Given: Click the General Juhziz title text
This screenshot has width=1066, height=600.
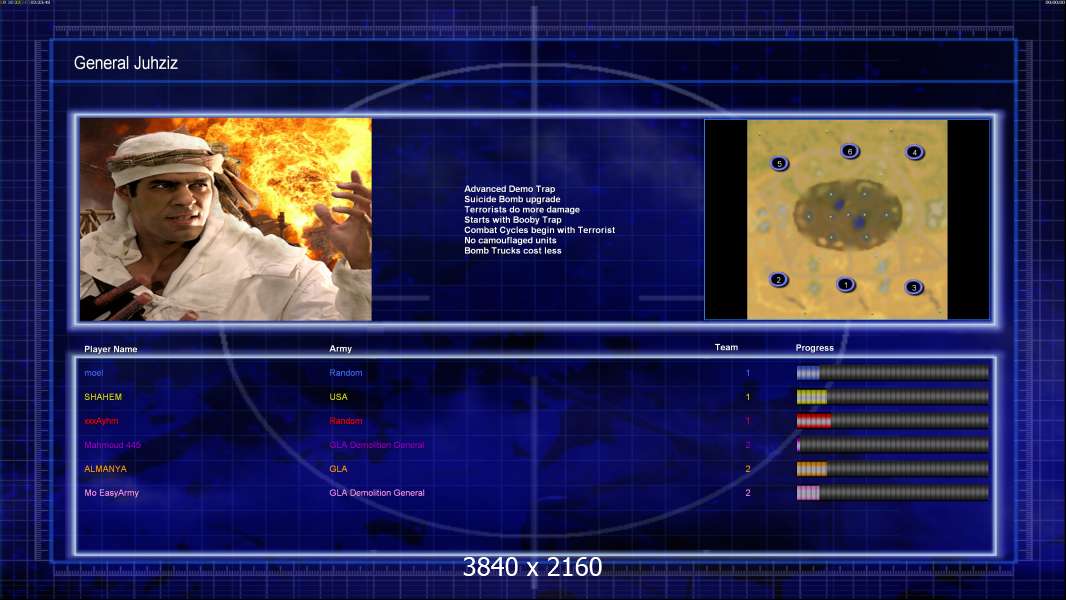Looking at the screenshot, I should pyautogui.click(x=126, y=63).
